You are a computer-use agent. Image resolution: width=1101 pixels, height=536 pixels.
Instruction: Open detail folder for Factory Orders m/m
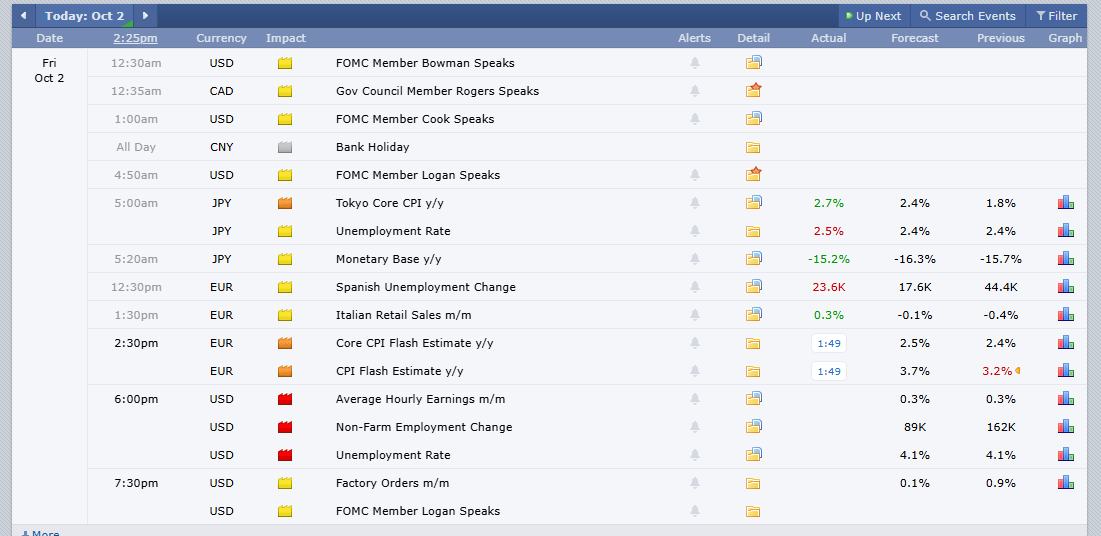[x=753, y=483]
